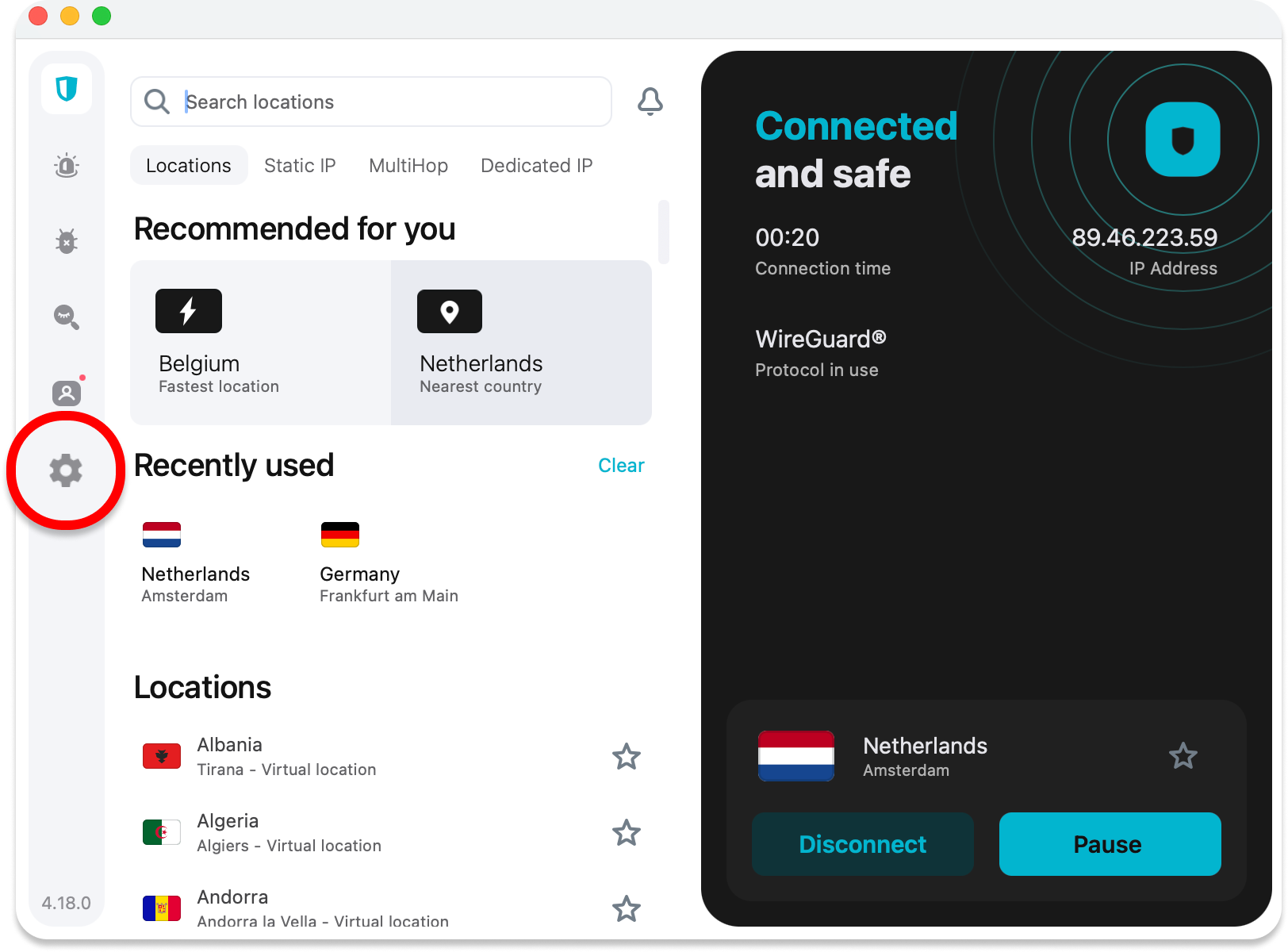This screenshot has height=952, width=1288.
Task: Open the Antivirus bug icon
Action: coord(67,240)
